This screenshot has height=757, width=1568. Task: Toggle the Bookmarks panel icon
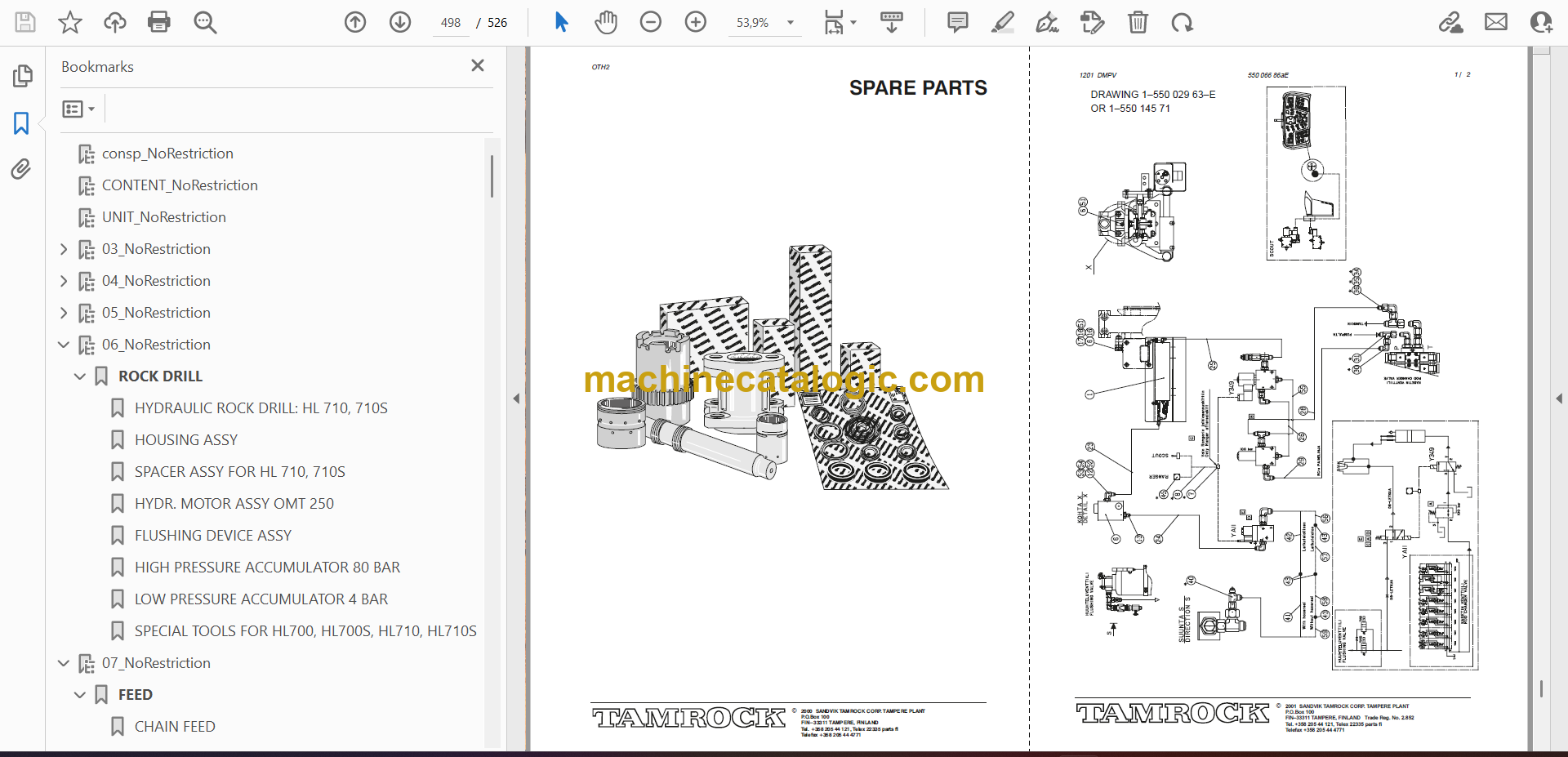[x=21, y=123]
